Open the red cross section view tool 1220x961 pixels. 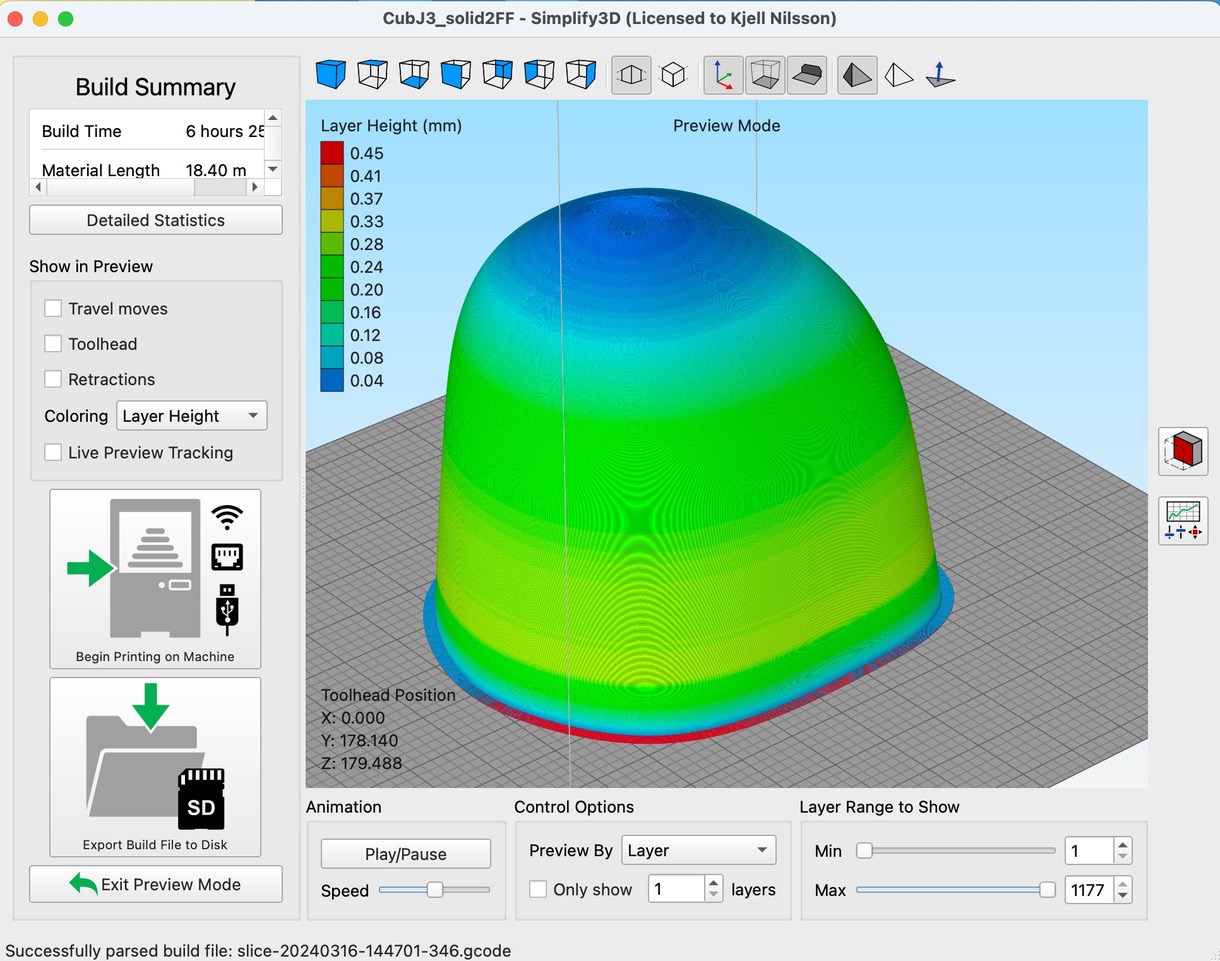[1183, 451]
